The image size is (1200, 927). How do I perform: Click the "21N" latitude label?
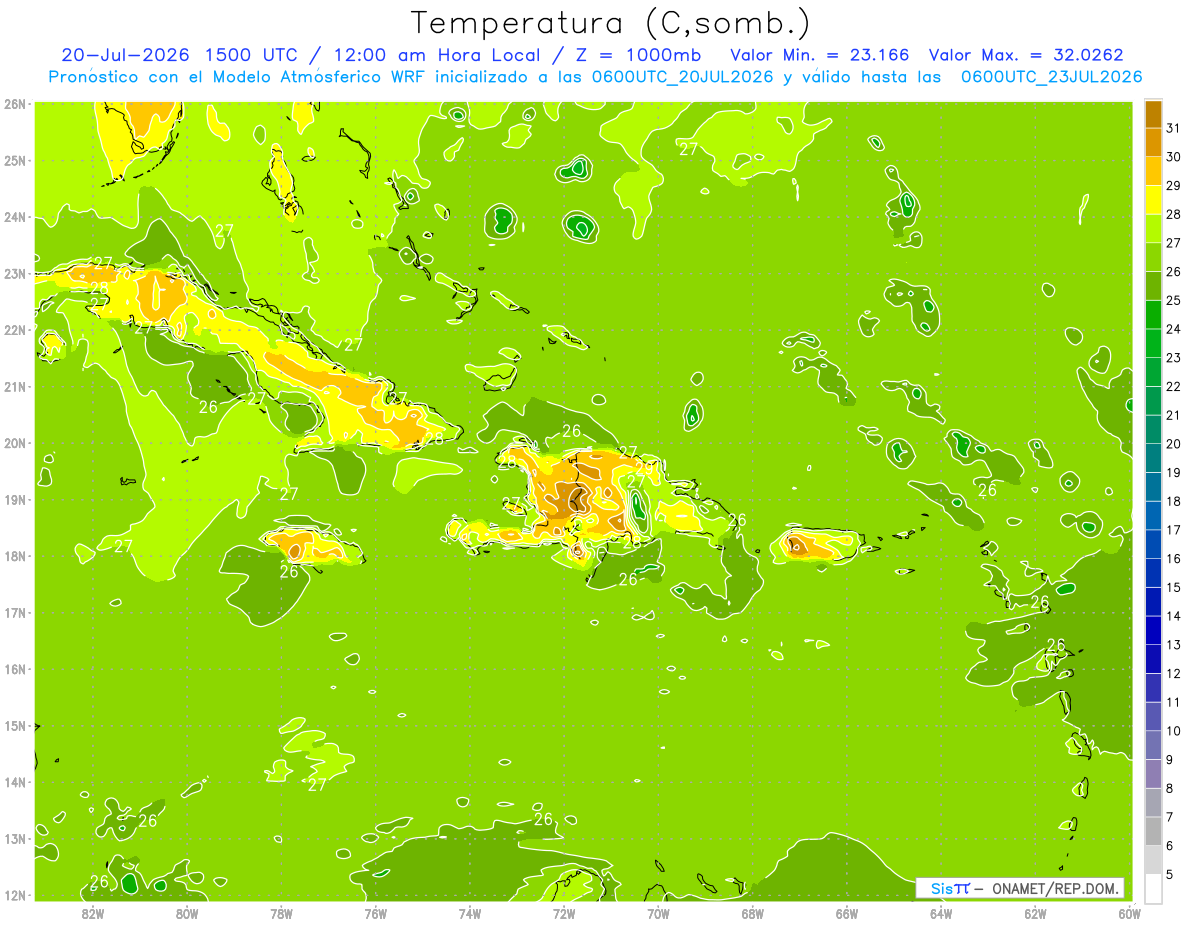[x=15, y=387]
